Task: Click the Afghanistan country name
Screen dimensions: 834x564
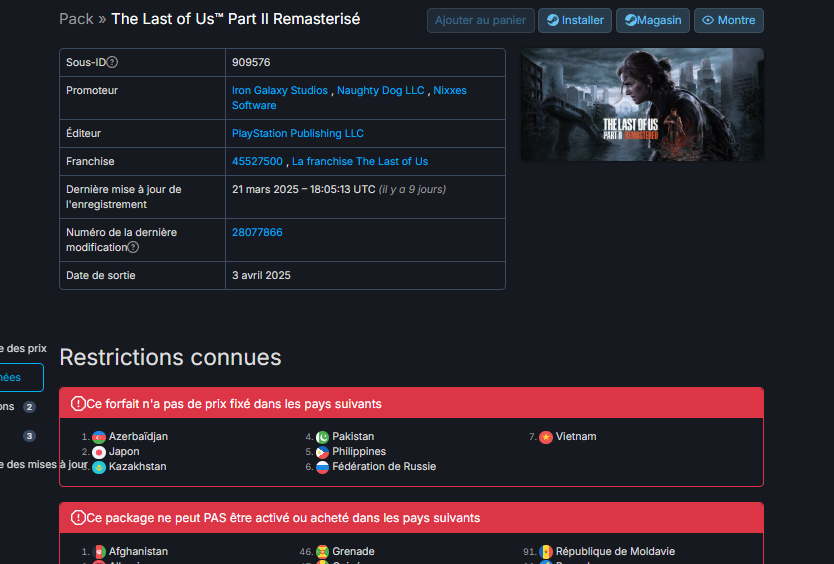Action: [138, 552]
